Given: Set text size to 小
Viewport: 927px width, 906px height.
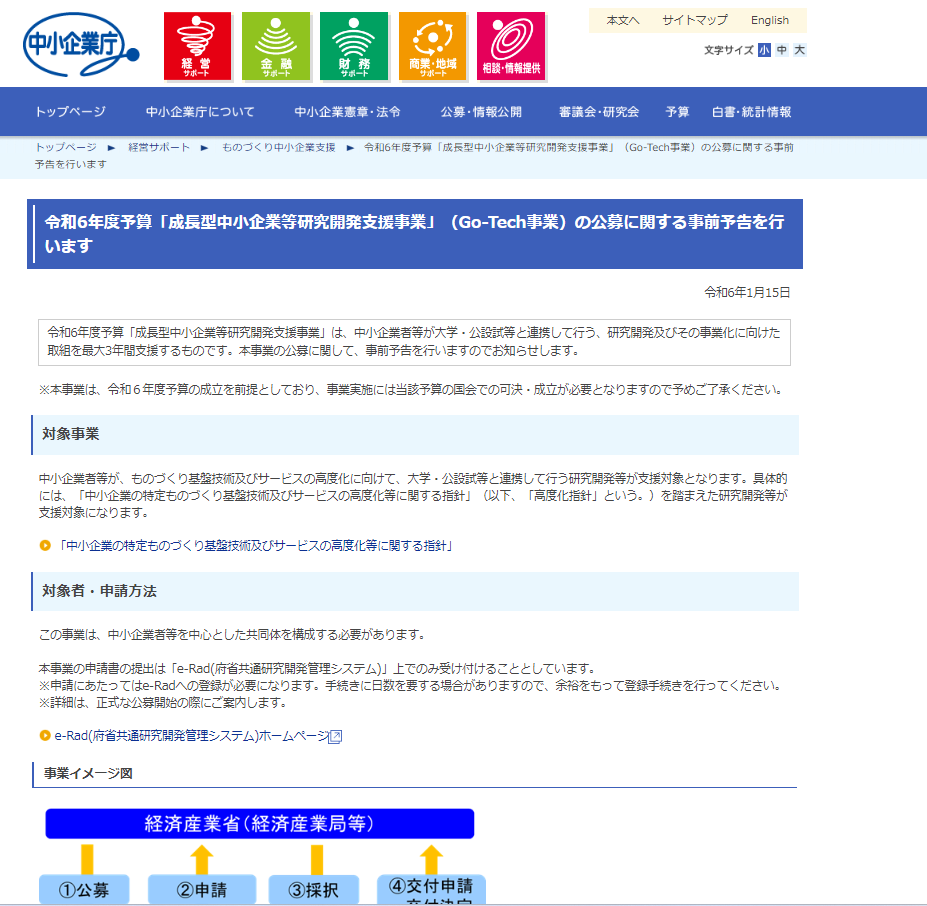Looking at the screenshot, I should 764,50.
